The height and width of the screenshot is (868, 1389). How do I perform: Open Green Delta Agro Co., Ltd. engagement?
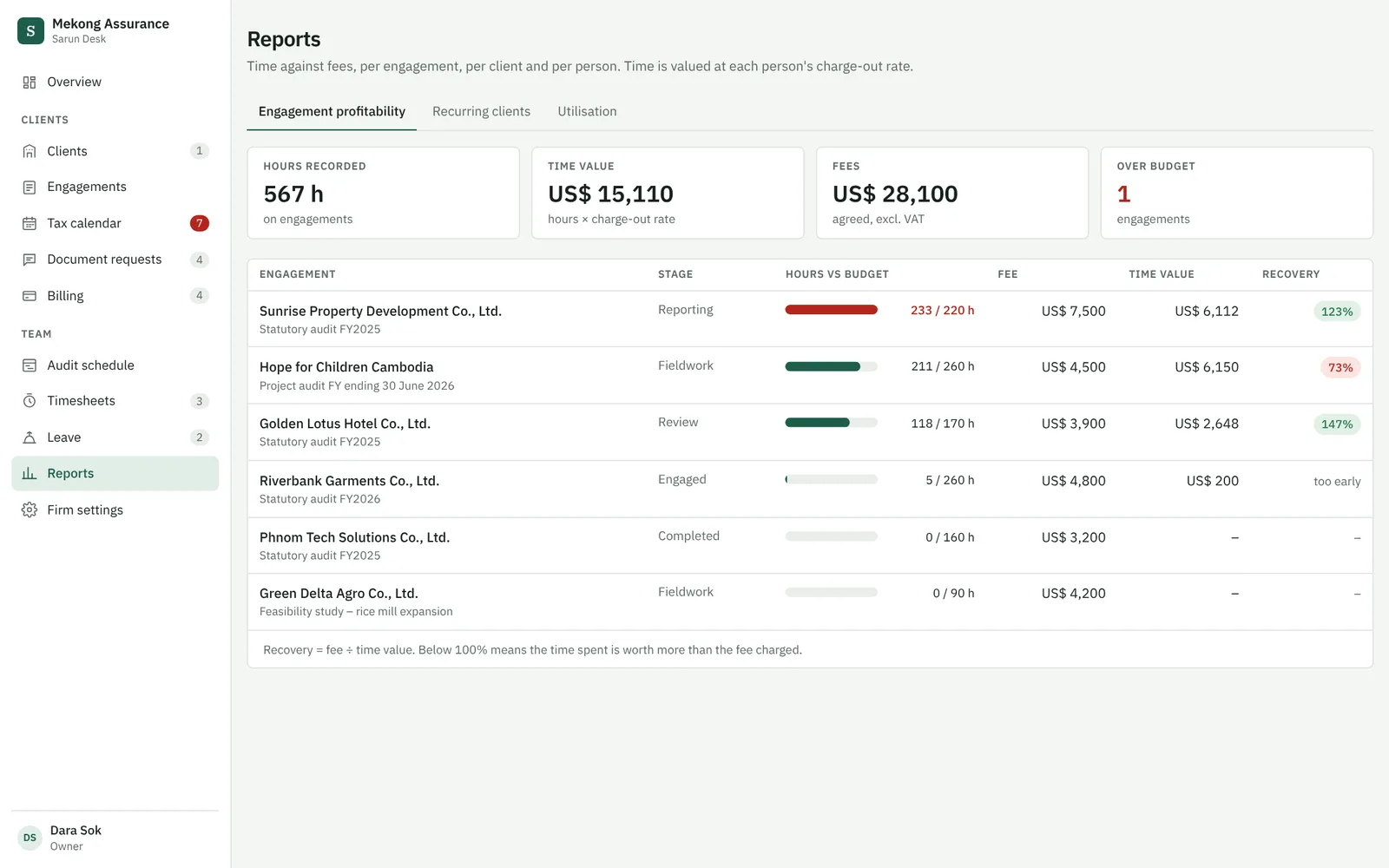pos(810,602)
